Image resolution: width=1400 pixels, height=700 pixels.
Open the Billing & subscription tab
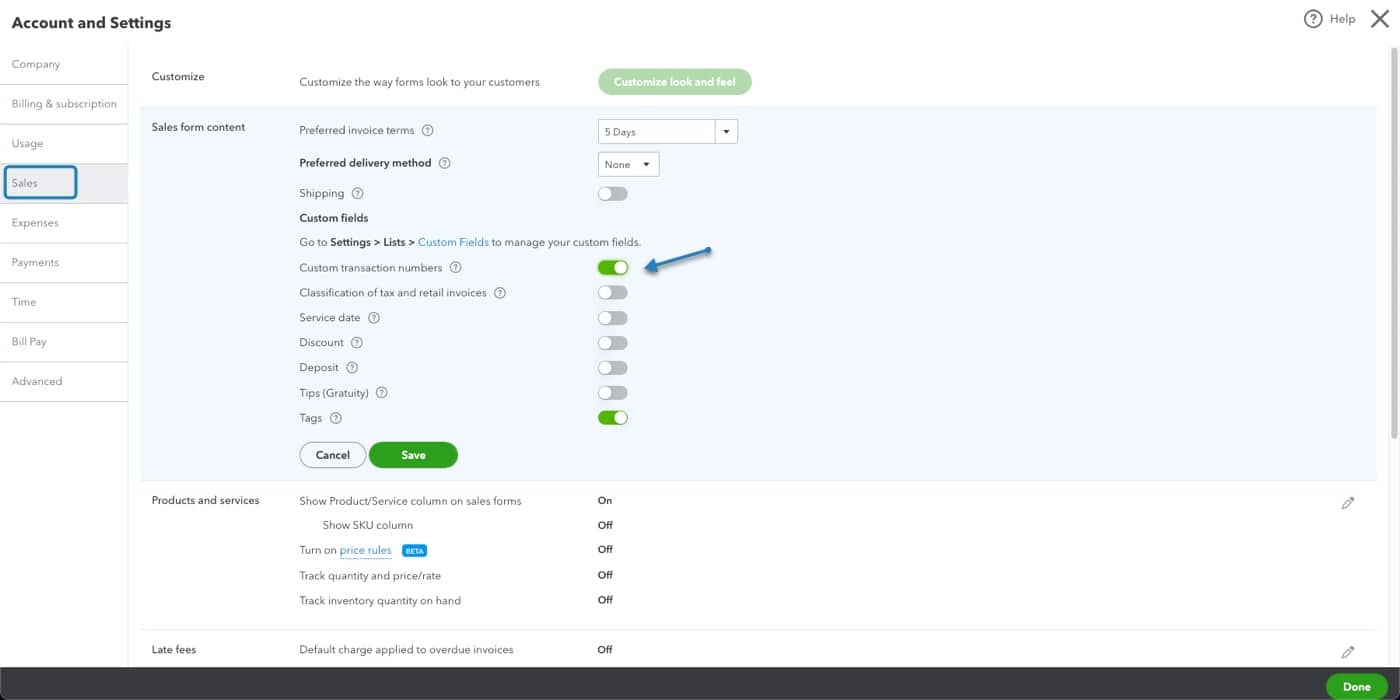pos(64,104)
